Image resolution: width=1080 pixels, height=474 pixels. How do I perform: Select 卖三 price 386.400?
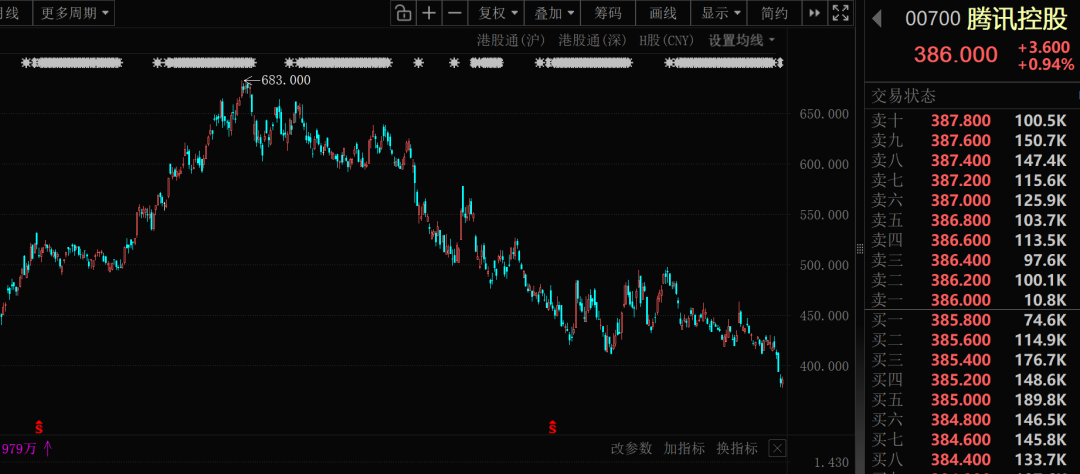[x=961, y=260]
